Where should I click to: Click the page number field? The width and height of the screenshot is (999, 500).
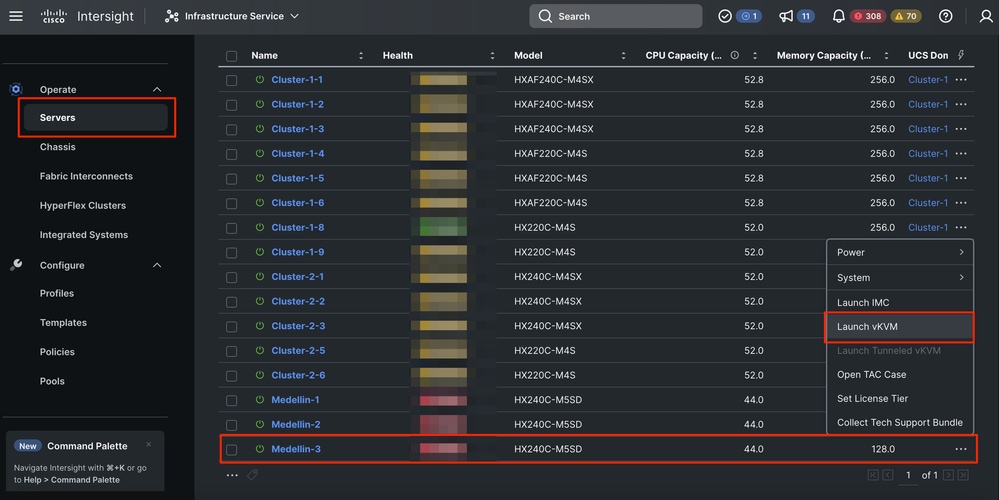click(908, 476)
